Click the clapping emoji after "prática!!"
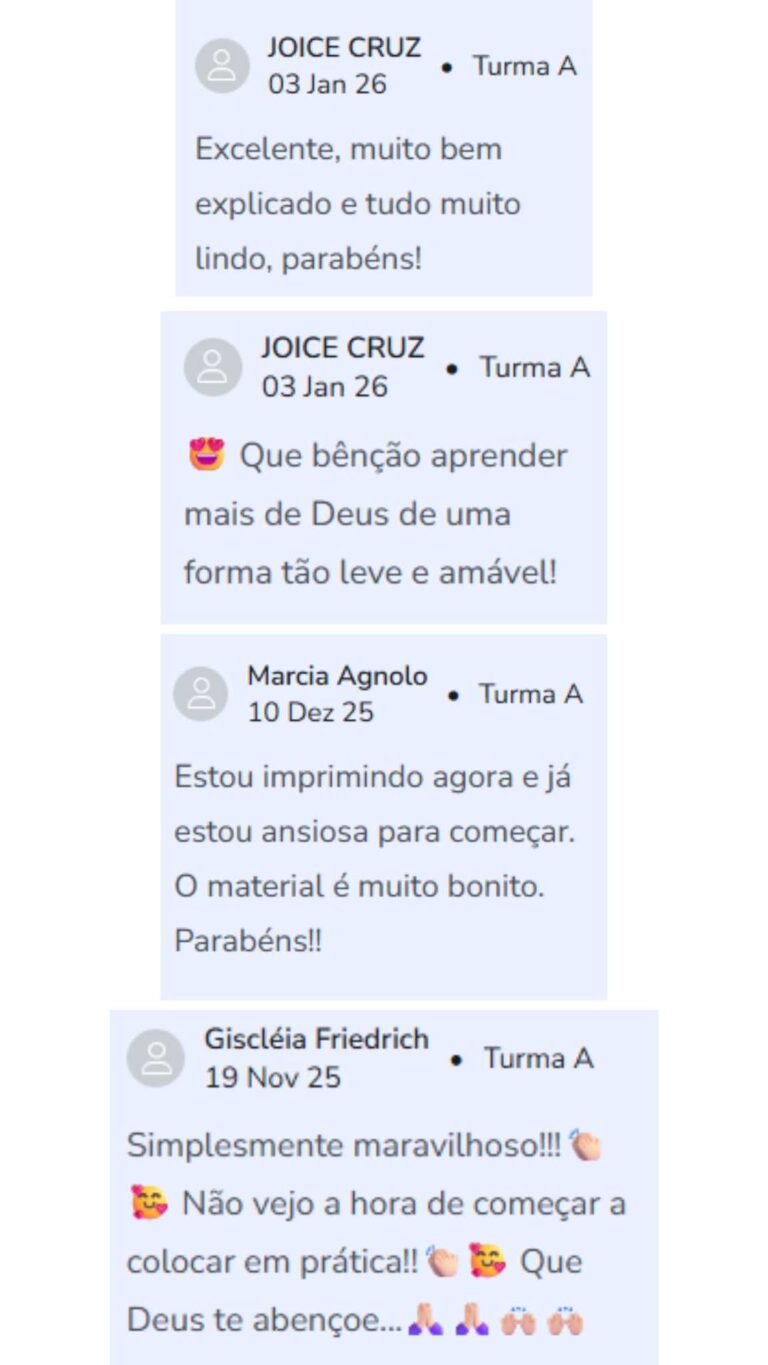 [x=441, y=1261]
